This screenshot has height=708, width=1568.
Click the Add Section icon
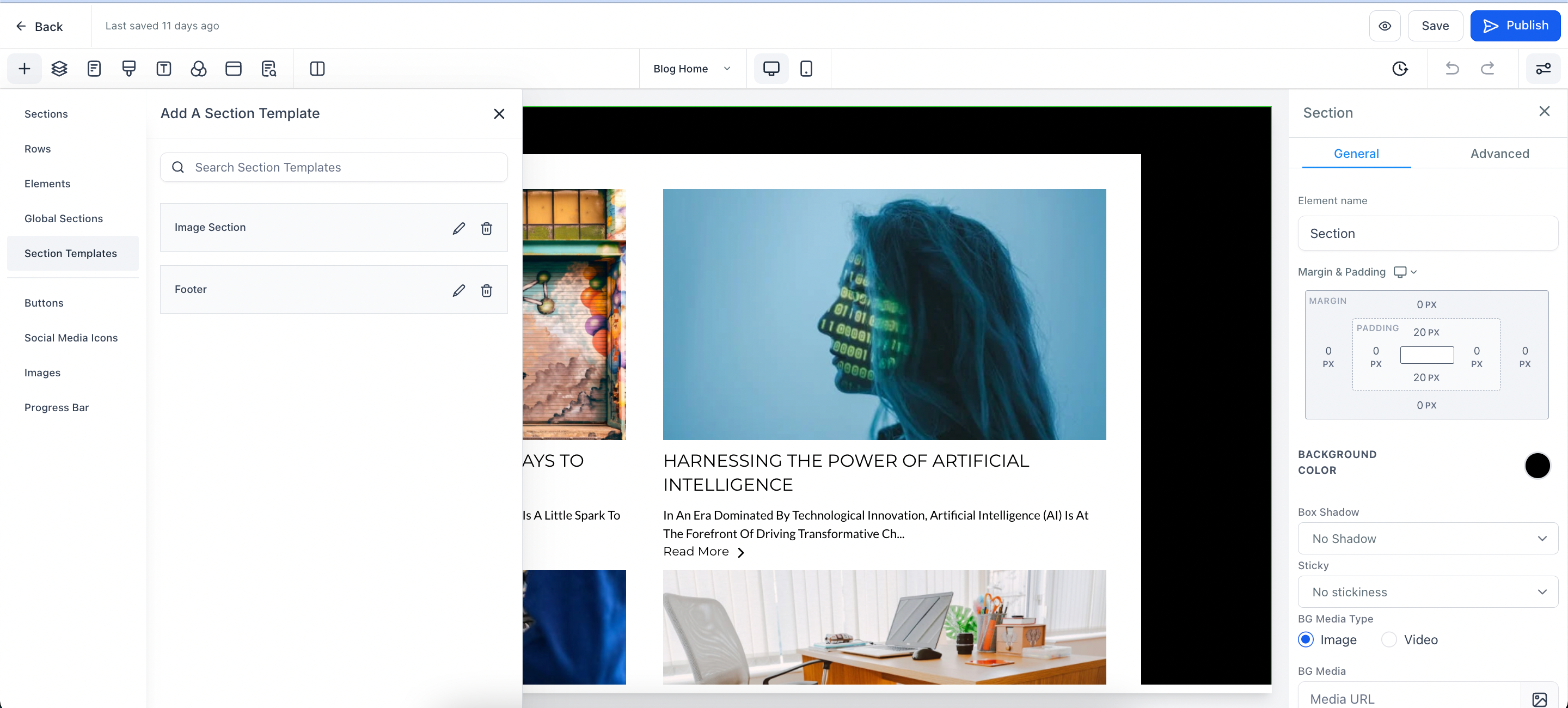[24, 68]
